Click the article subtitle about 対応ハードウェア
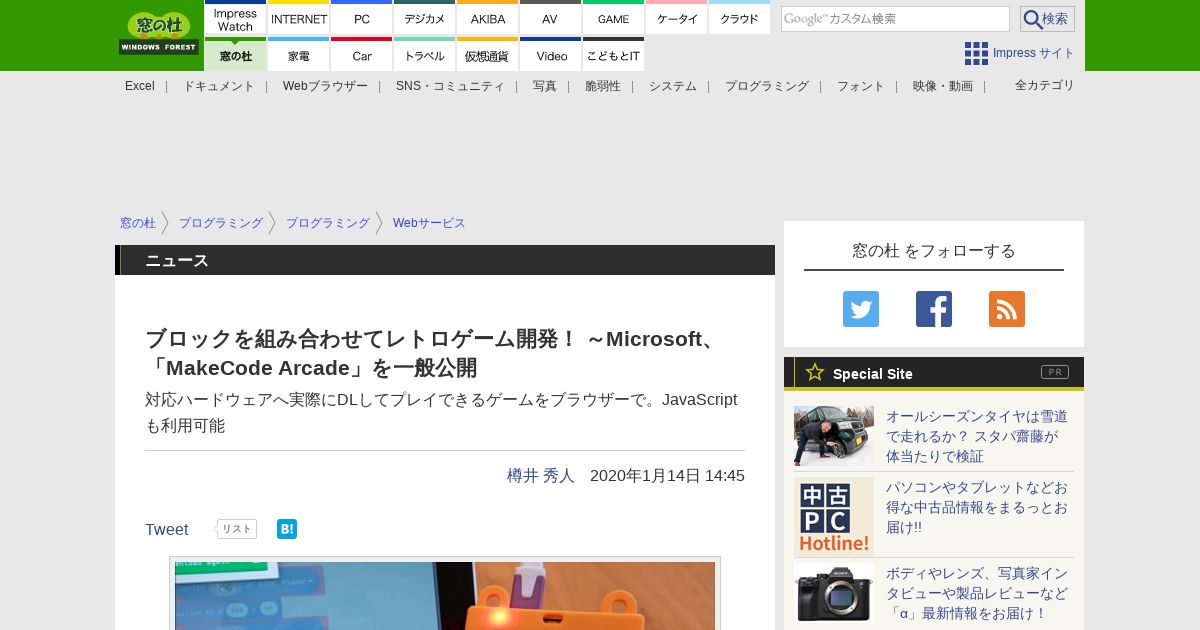The height and width of the screenshot is (630, 1200). click(x=441, y=412)
